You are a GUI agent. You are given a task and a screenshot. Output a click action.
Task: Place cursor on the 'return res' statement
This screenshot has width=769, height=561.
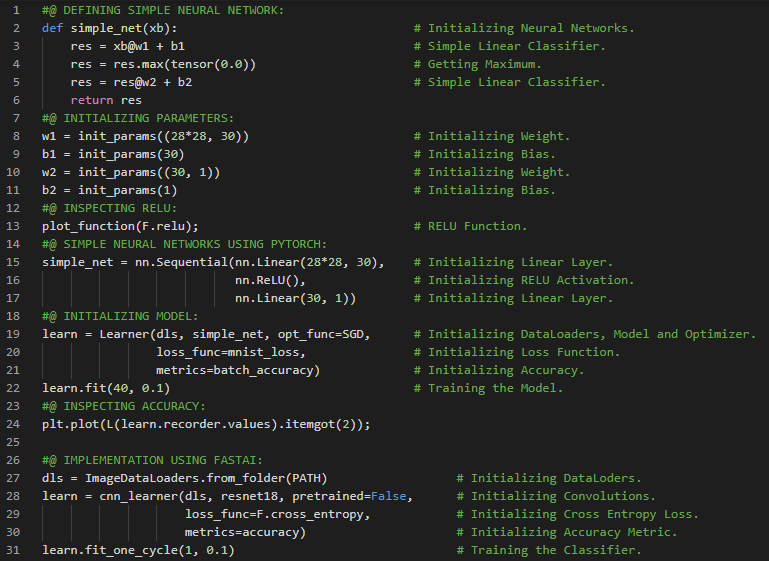point(106,100)
